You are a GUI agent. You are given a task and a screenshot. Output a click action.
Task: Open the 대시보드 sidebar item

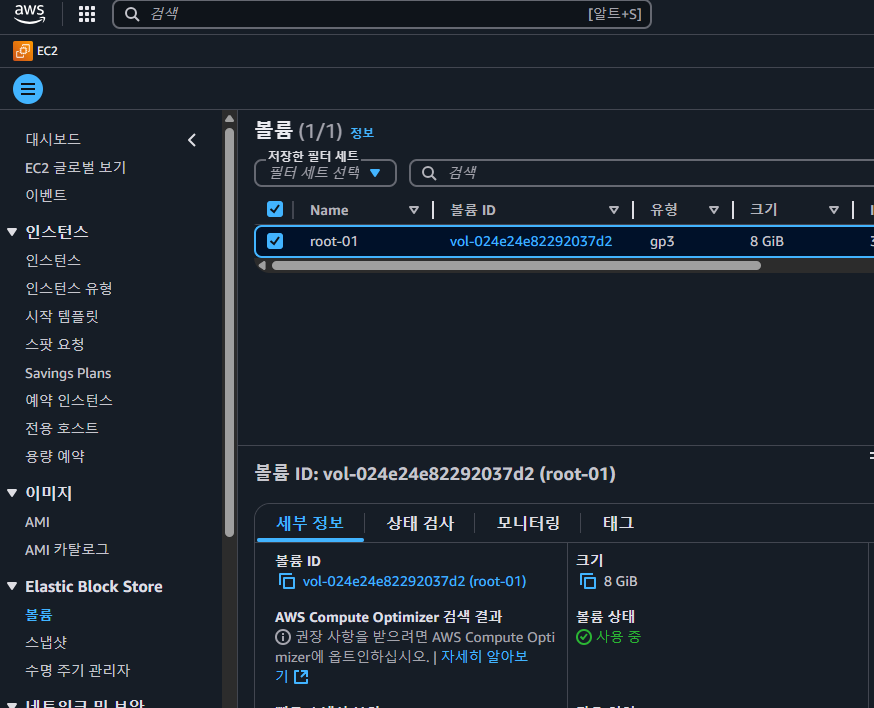[53, 139]
